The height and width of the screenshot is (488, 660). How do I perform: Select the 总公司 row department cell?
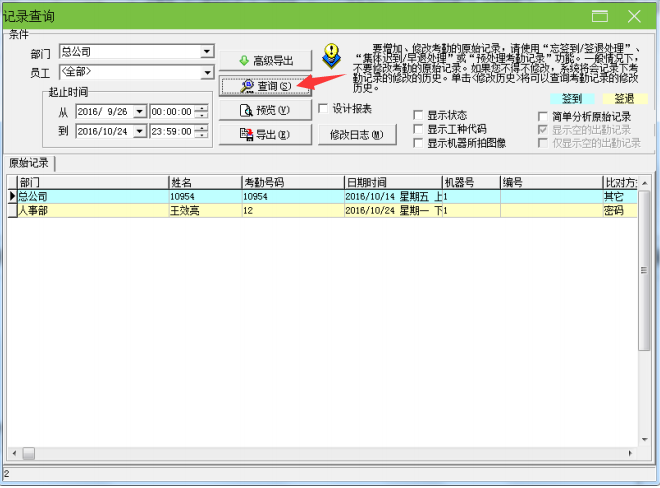point(93,196)
